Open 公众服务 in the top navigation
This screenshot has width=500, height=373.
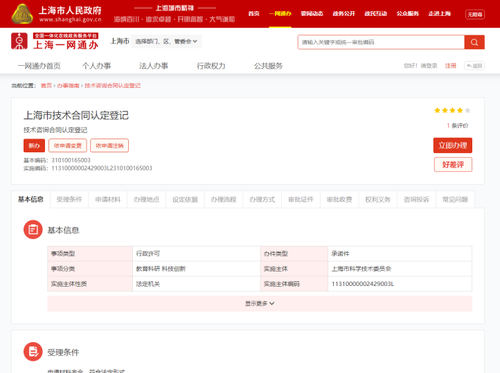(x=408, y=14)
